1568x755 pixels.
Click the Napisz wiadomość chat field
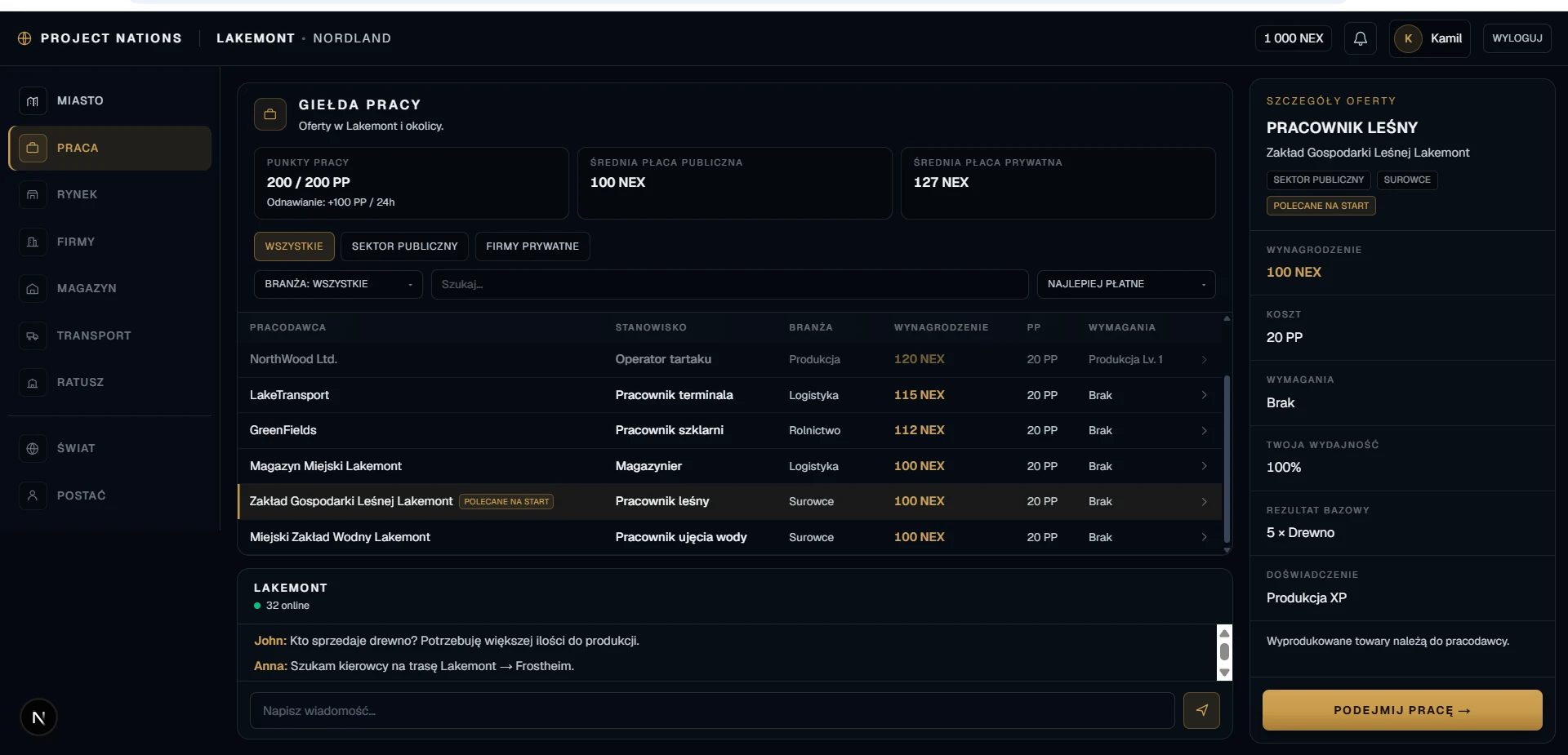click(x=712, y=710)
